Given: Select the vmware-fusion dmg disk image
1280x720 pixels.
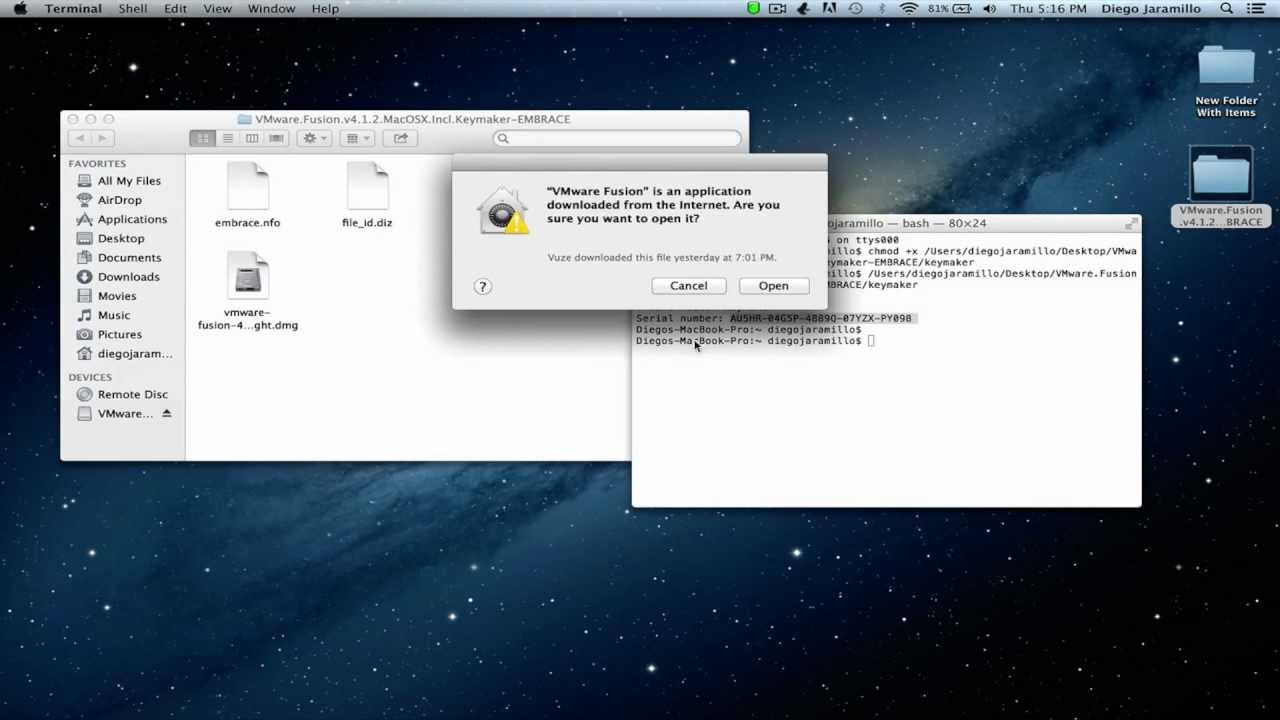Looking at the screenshot, I should pyautogui.click(x=247, y=276).
